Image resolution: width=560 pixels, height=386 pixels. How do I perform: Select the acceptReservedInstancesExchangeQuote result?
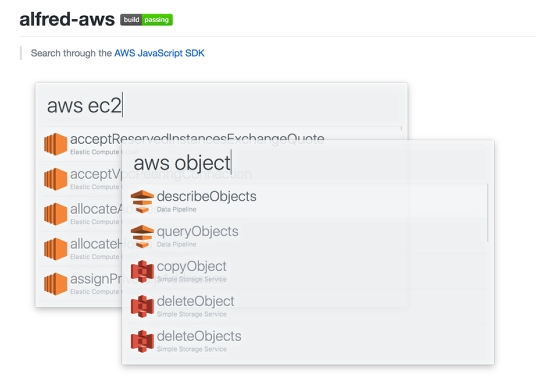[x=221, y=144]
